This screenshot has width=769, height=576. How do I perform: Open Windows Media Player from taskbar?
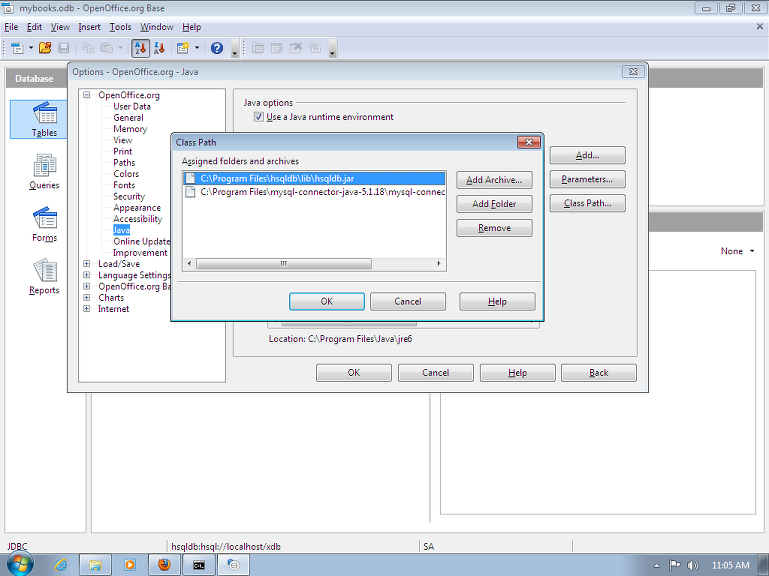pos(130,565)
